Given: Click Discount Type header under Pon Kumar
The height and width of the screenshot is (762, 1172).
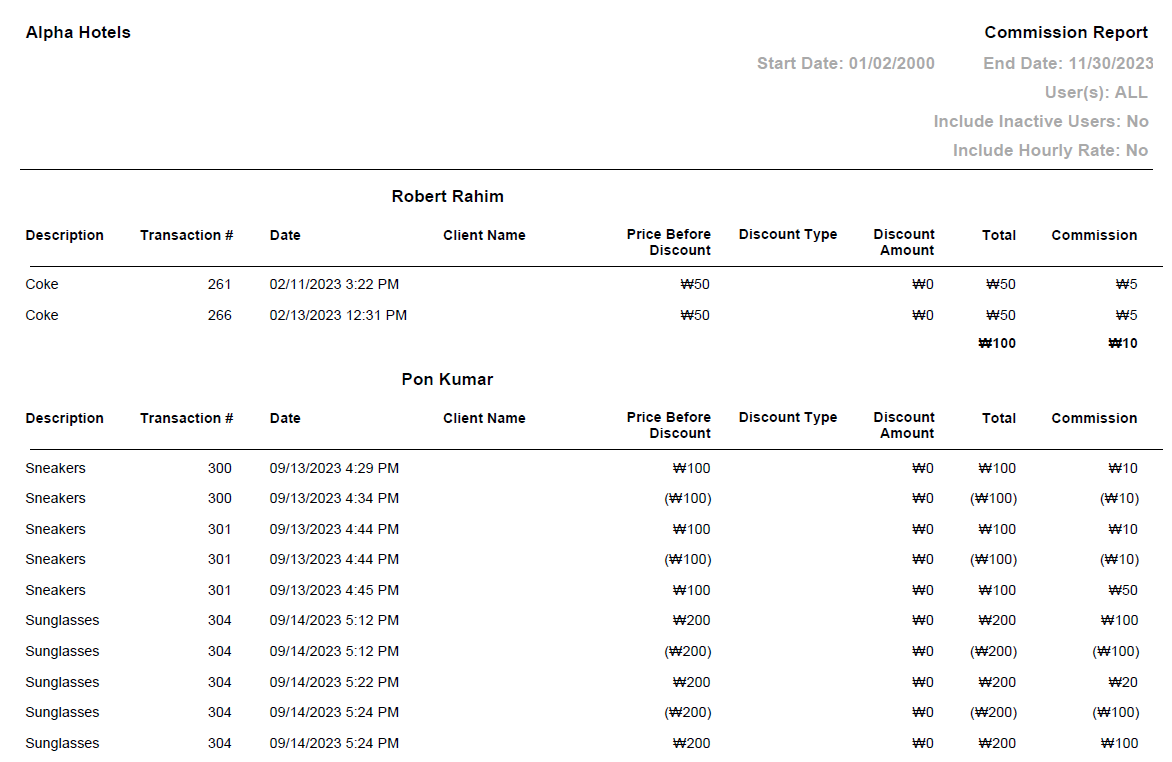Looking at the screenshot, I should (788, 417).
